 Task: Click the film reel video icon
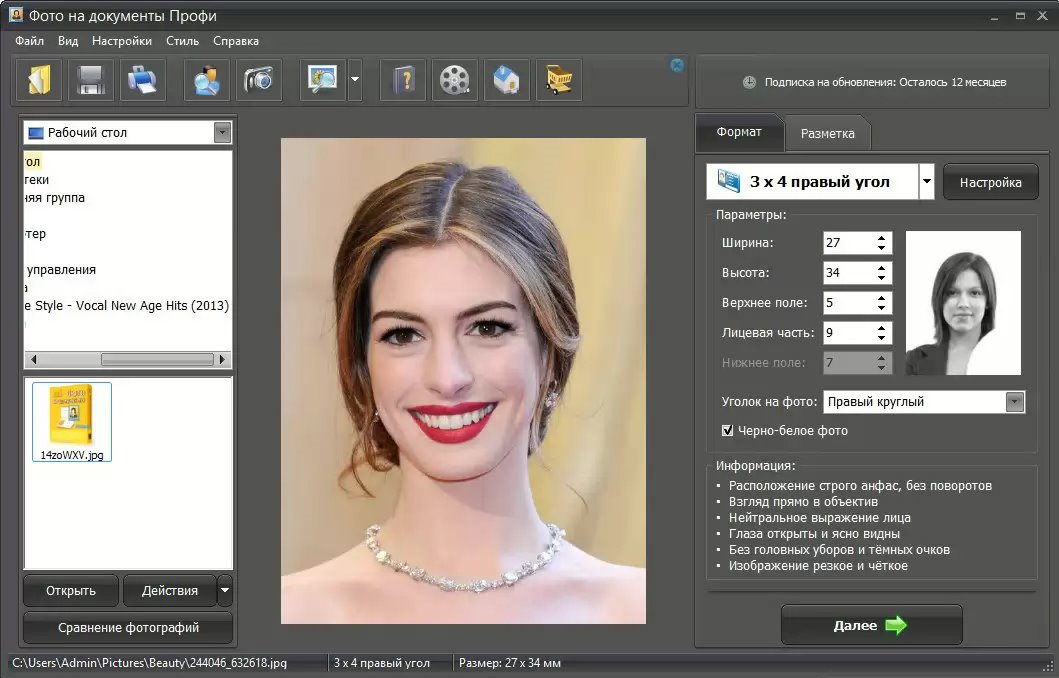point(455,80)
